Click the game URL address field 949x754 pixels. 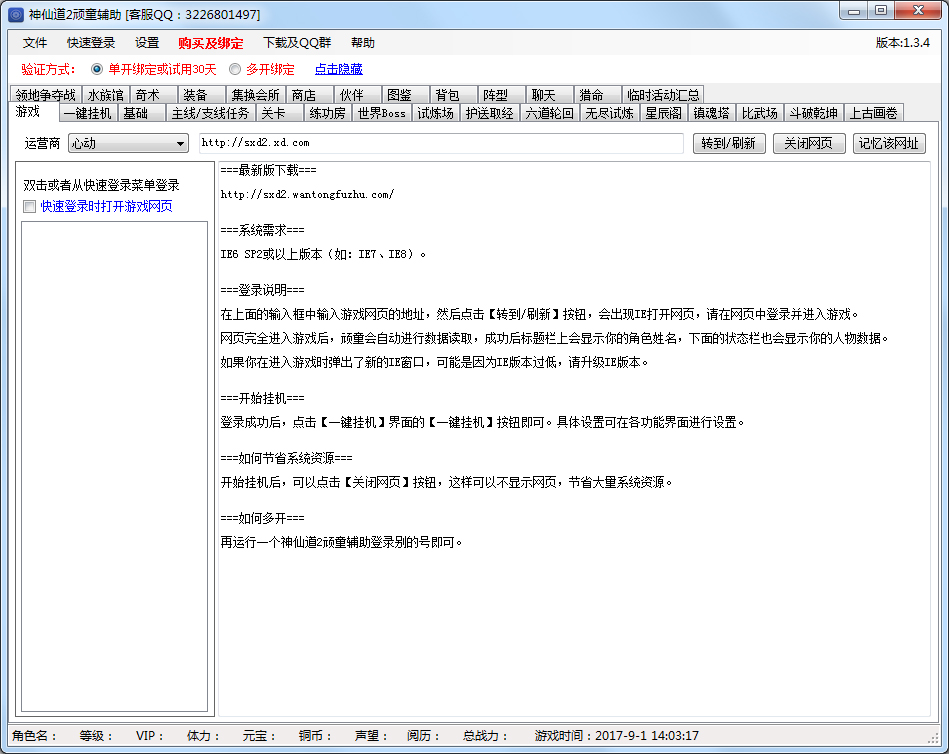(x=440, y=143)
